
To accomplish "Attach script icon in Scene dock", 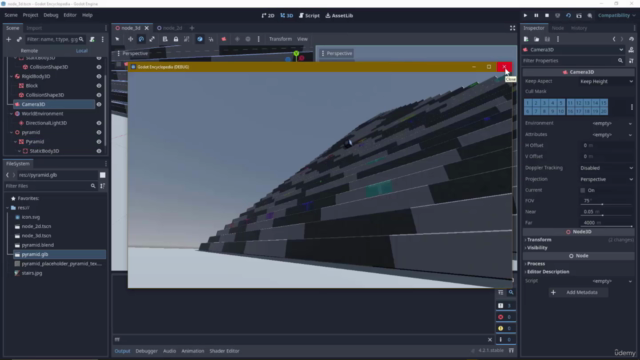I will (92, 40).
